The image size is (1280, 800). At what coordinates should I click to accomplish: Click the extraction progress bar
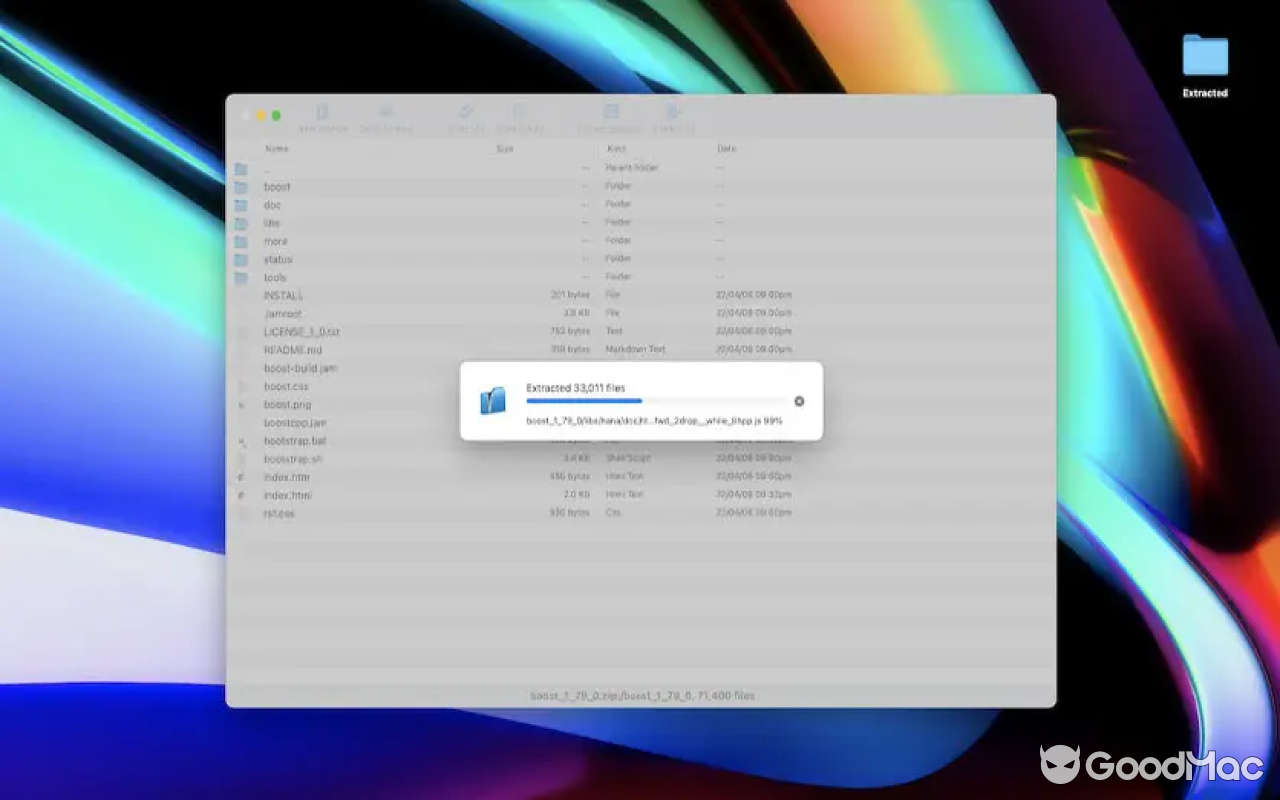click(655, 401)
